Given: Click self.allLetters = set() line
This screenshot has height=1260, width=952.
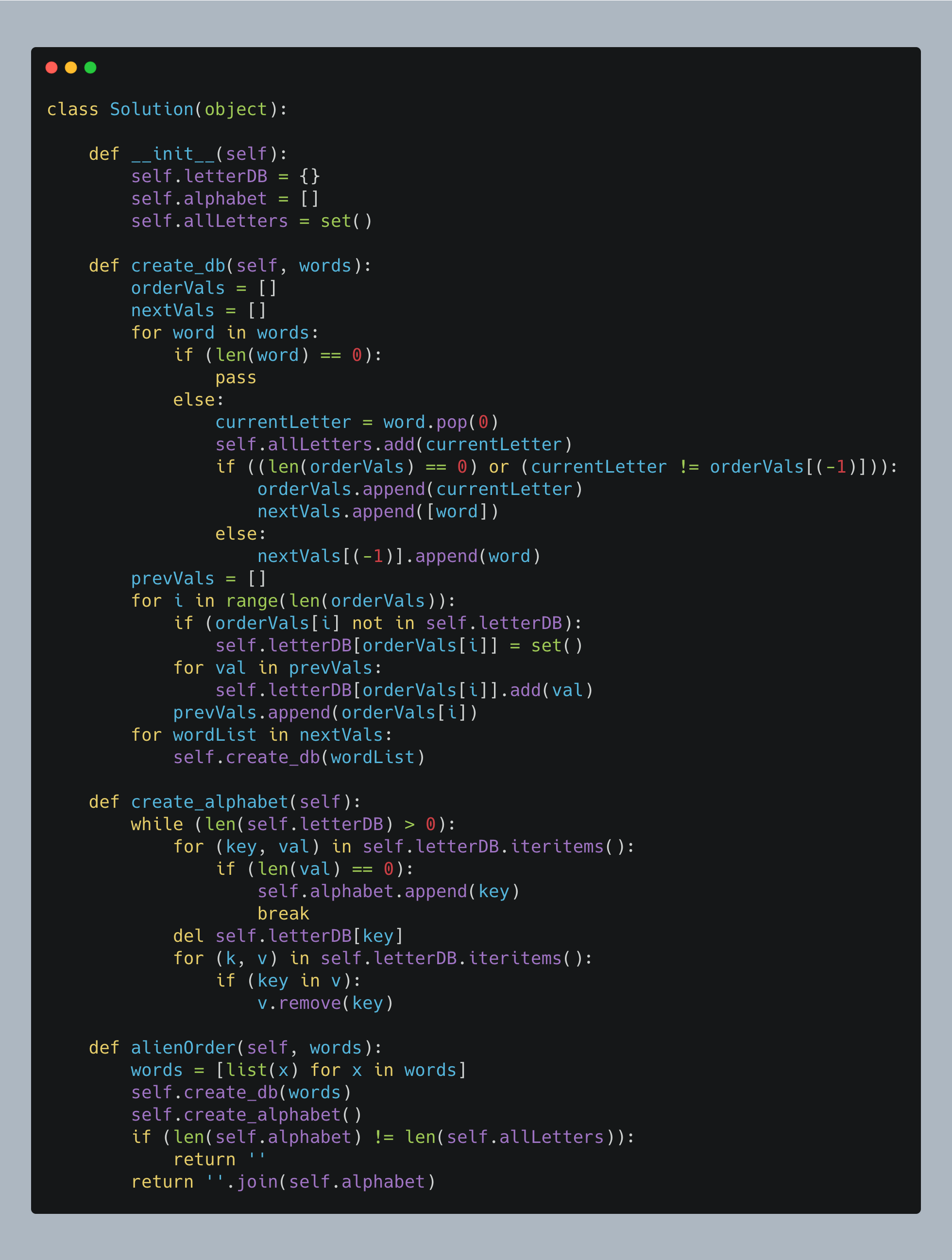Looking at the screenshot, I should 251,221.
